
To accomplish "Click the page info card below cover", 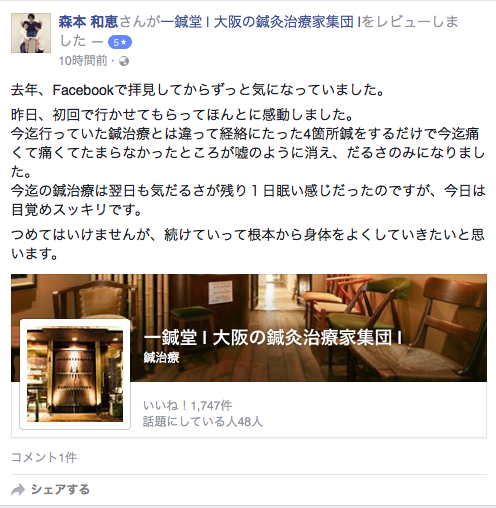I will [249, 409].
